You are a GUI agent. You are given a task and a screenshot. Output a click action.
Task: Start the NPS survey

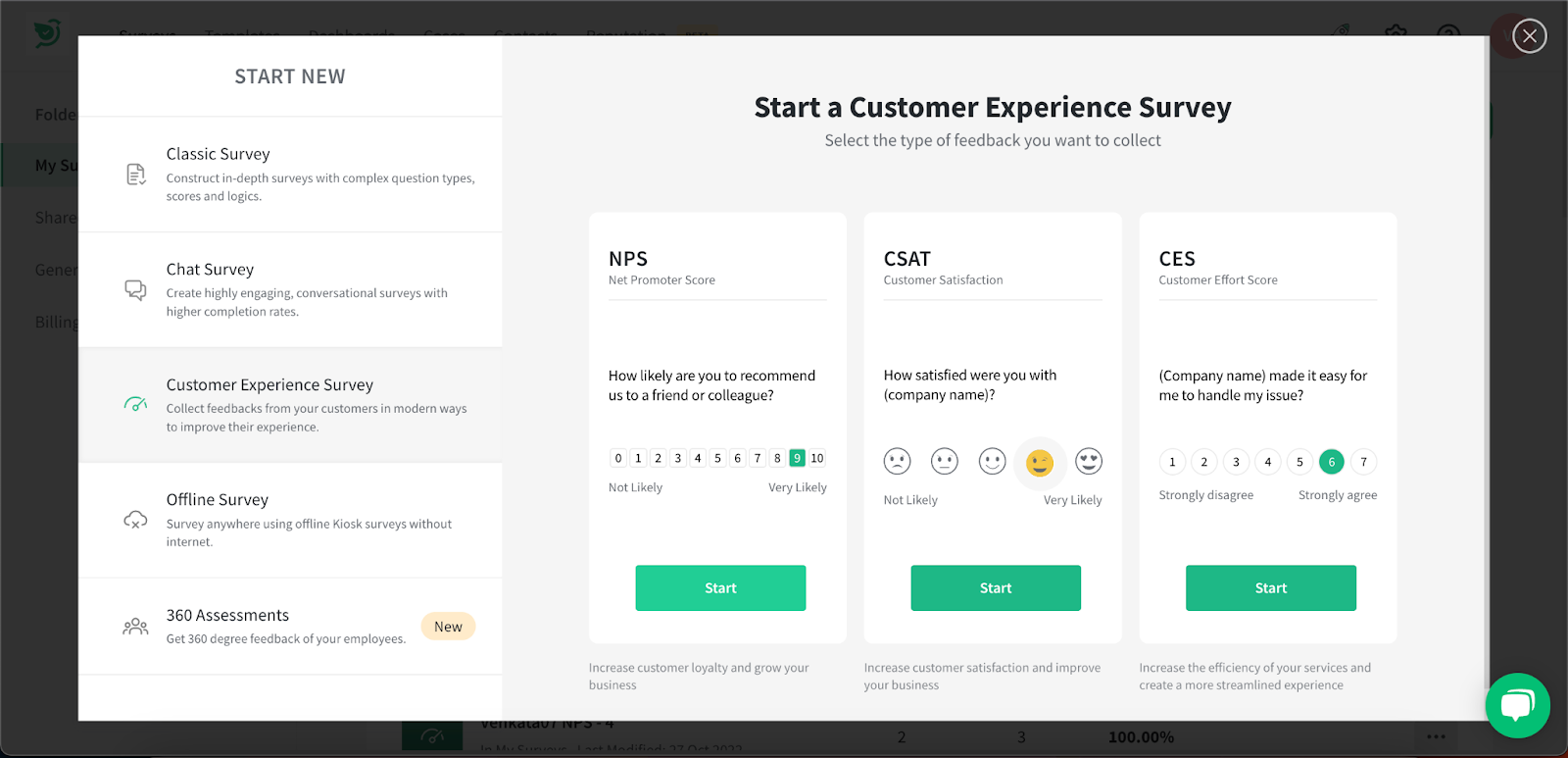(720, 588)
